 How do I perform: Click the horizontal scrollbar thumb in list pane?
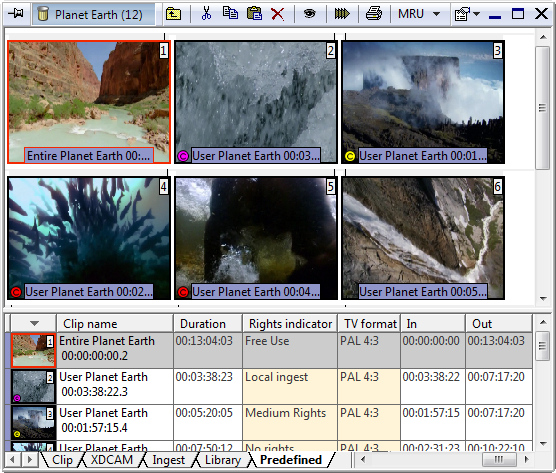point(499,460)
